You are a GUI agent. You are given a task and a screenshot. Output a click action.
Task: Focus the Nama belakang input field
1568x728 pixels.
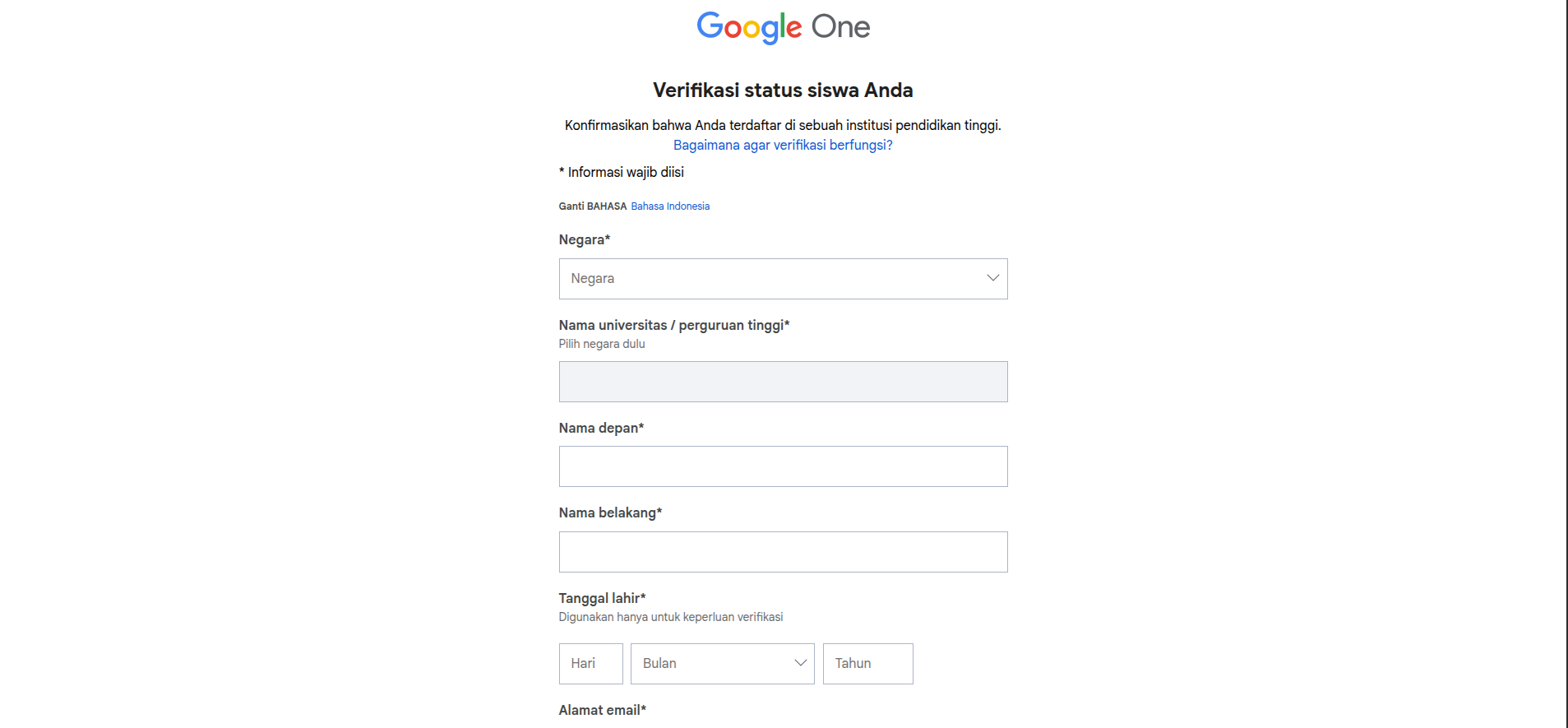tap(783, 552)
